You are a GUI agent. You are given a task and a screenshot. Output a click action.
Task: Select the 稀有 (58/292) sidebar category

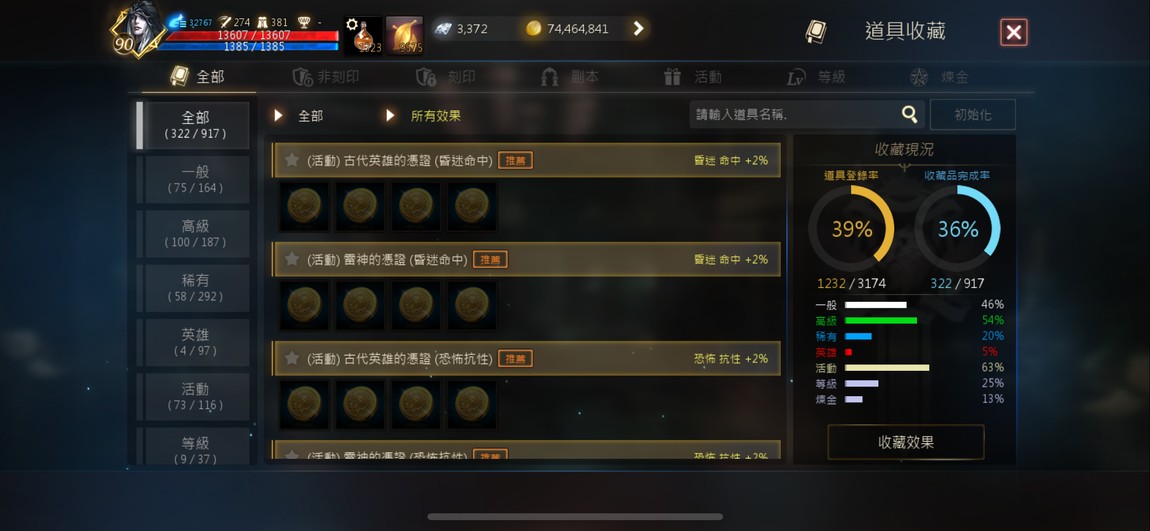(193, 288)
